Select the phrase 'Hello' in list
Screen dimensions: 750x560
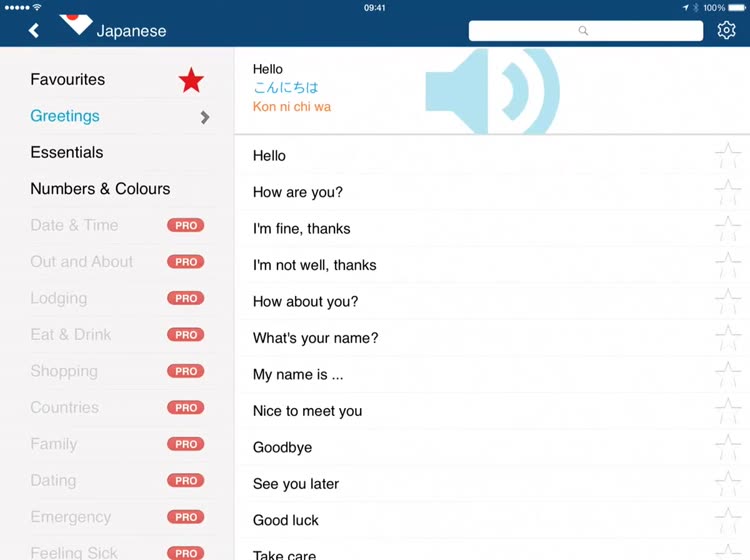click(492, 156)
